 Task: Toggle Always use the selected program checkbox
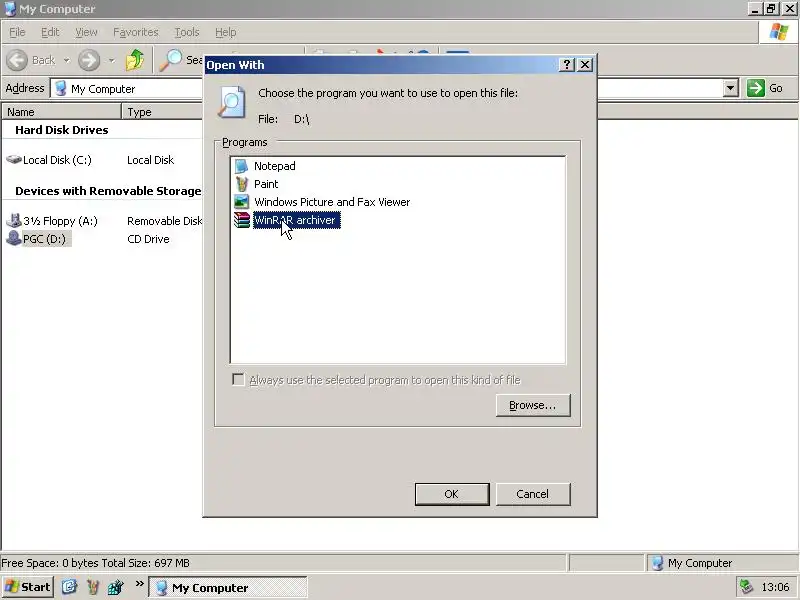238,380
